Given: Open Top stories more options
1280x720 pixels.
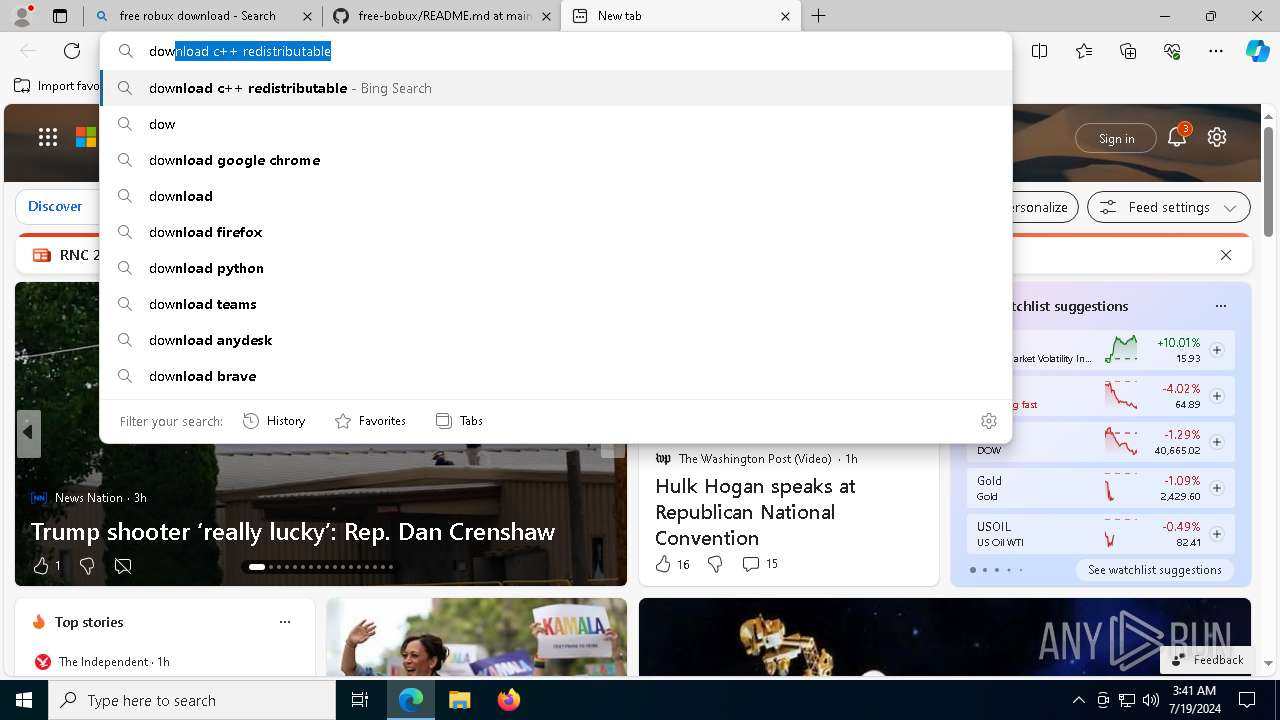Looking at the screenshot, I should click(285, 622).
